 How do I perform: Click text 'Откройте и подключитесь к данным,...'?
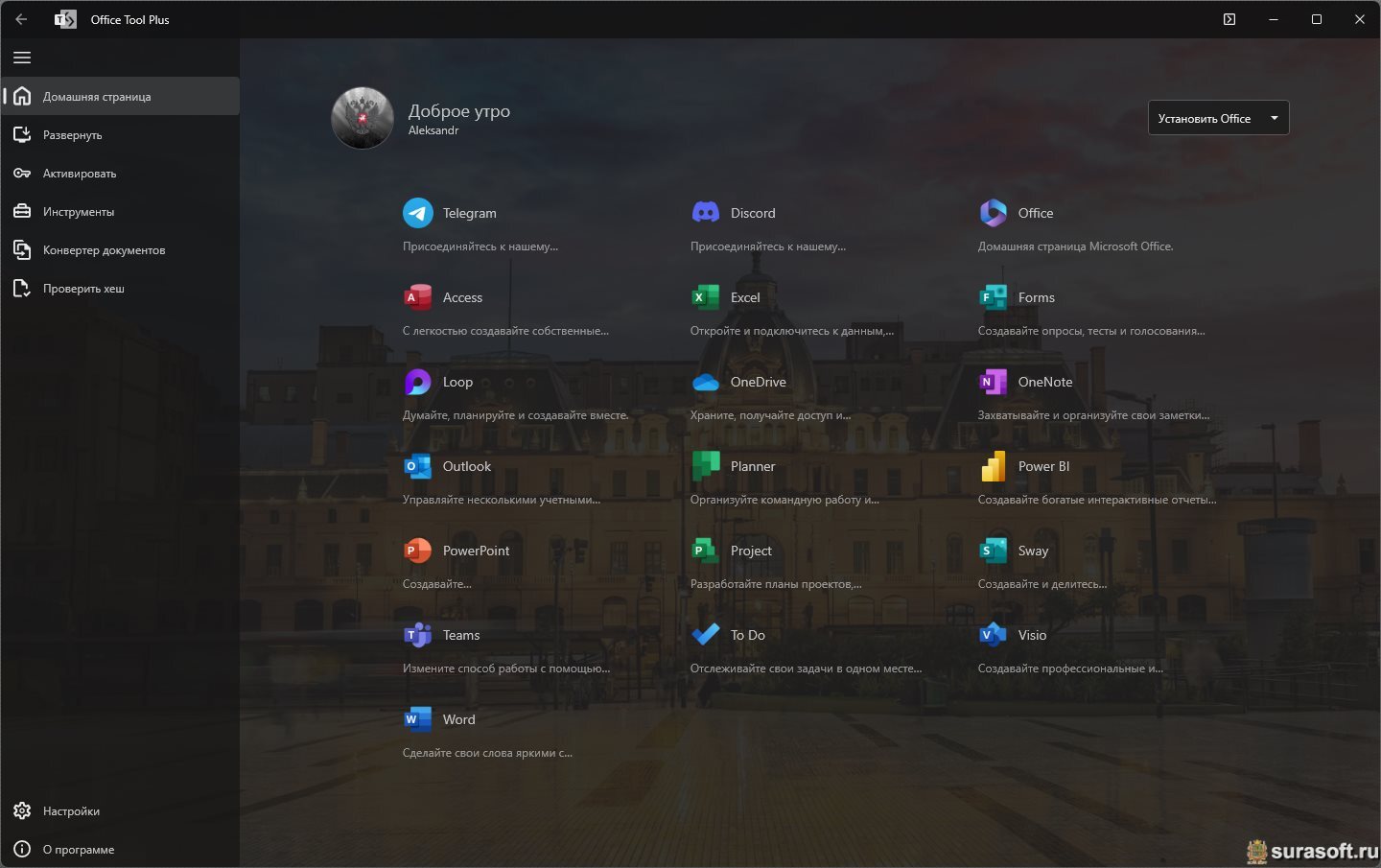pos(792,331)
